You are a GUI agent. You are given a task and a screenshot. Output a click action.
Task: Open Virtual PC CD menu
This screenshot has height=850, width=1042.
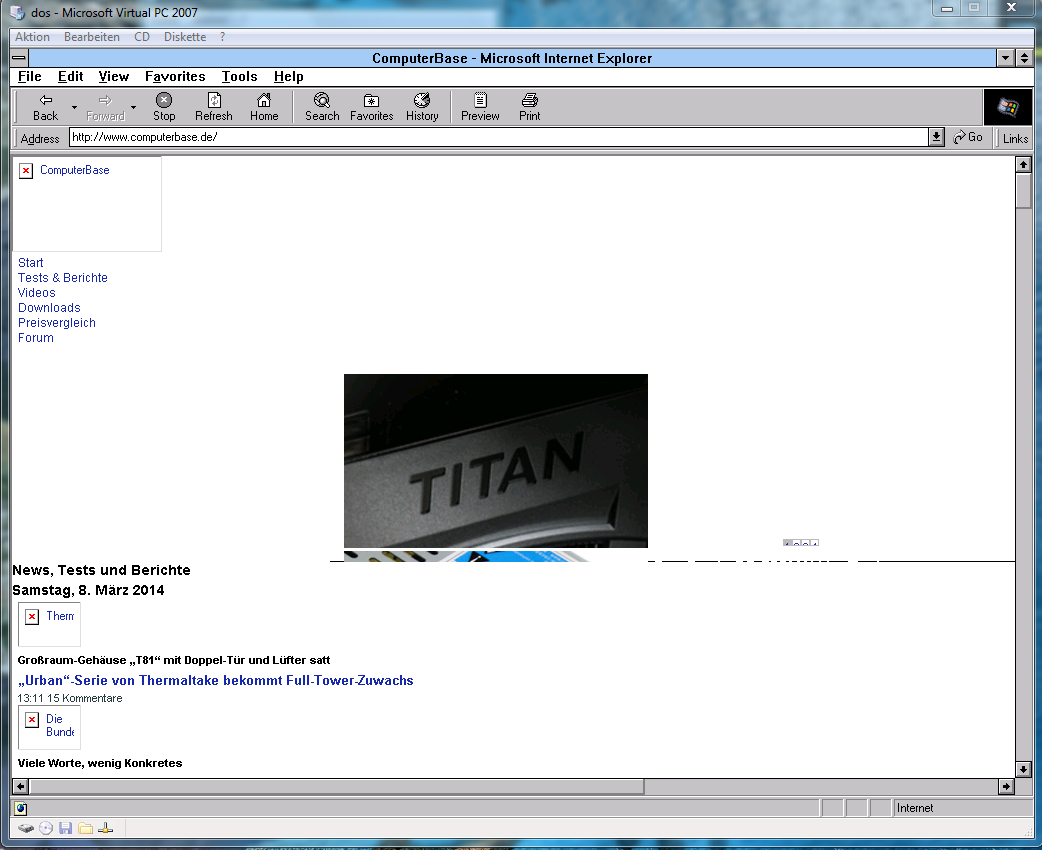(142, 37)
